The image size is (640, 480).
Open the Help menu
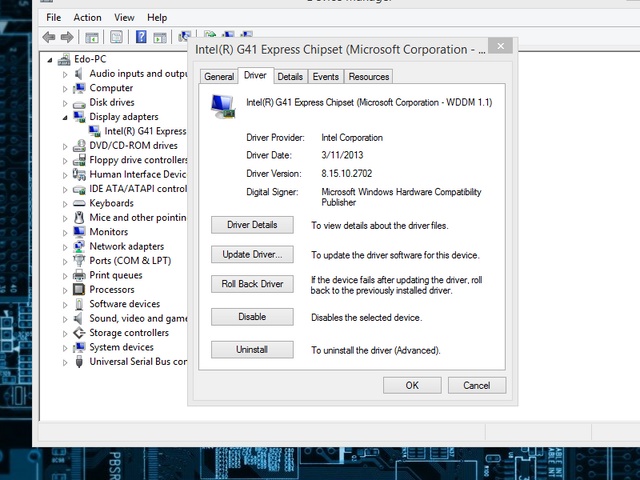[157, 18]
